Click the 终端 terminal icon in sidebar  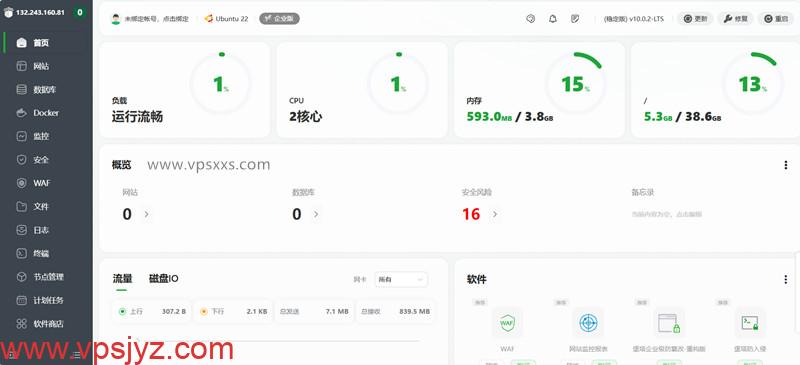21,253
